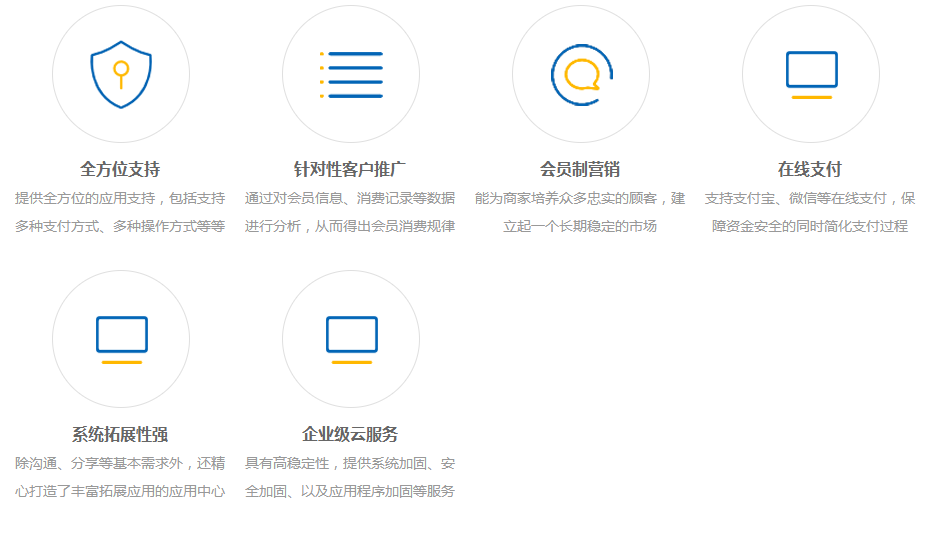Click the shield security icon above 全方位支持
The height and width of the screenshot is (549, 934).
point(121,74)
